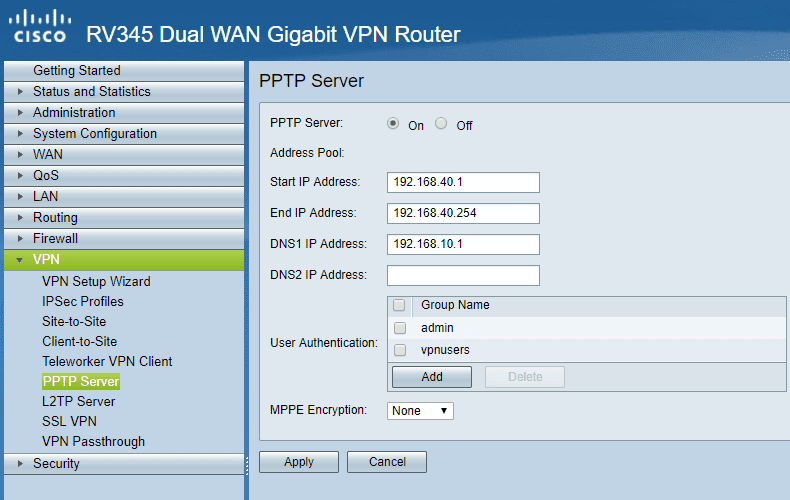Screen dimensions: 790x500
Task: Expand the System Configuration arrow
Action: tap(20, 134)
